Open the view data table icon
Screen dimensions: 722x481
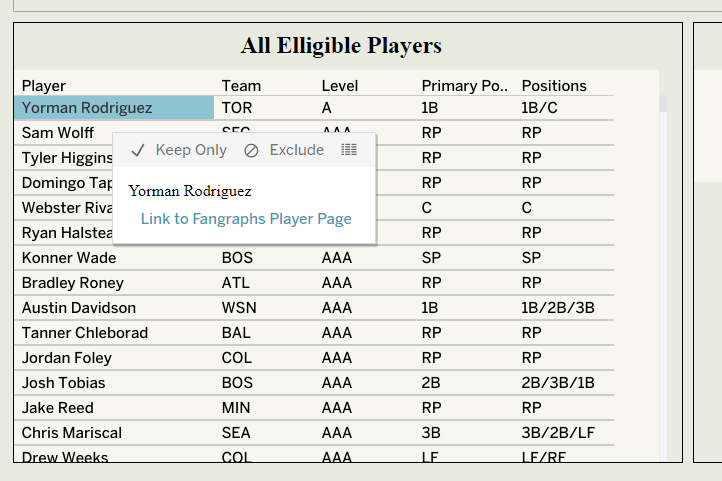click(349, 150)
